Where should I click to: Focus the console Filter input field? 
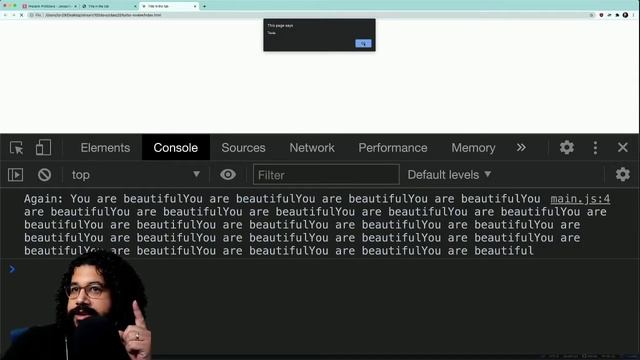click(326, 175)
